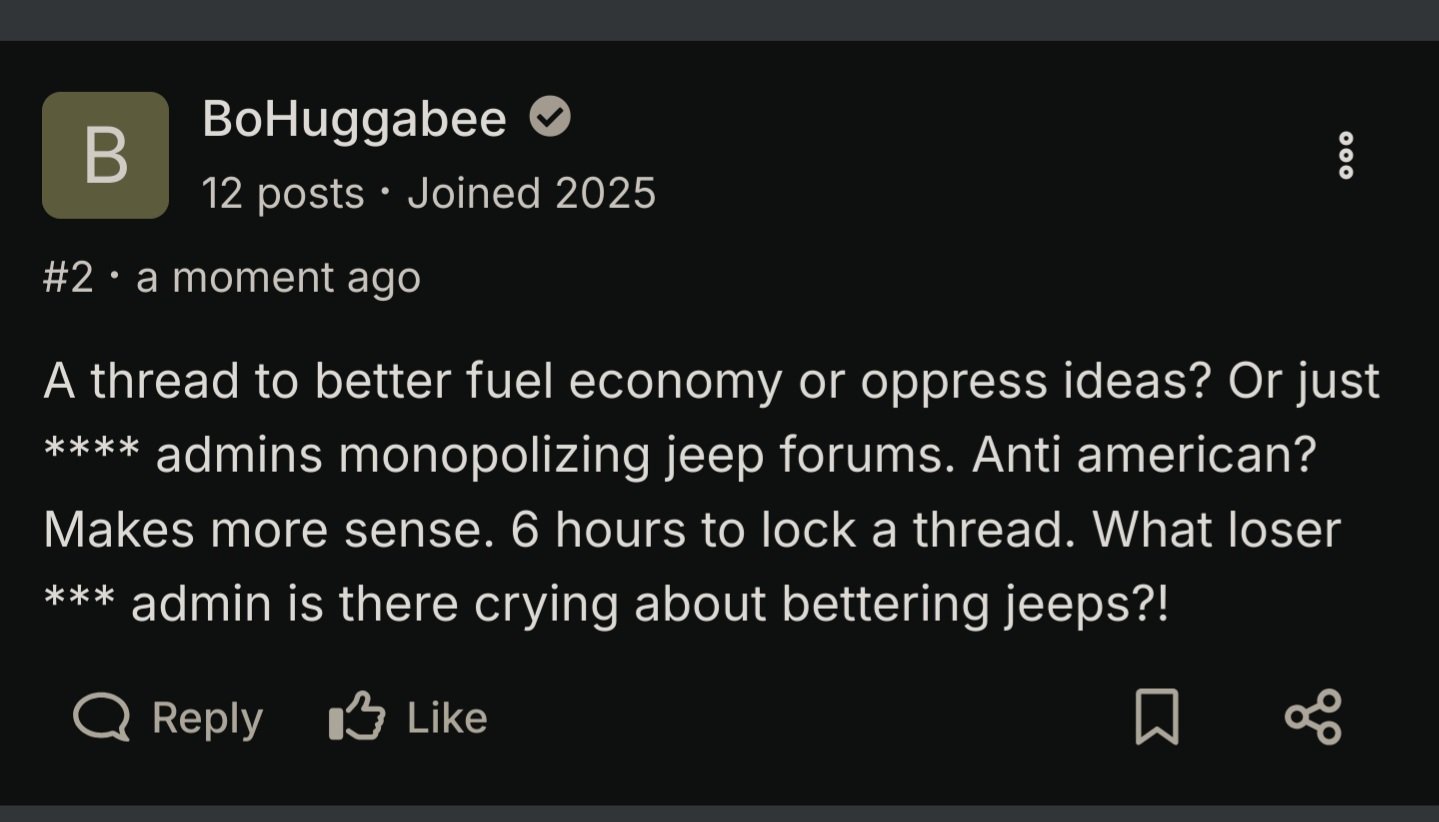
Task: Open BoHuggabee's avatar thumbnail
Action: pos(105,155)
